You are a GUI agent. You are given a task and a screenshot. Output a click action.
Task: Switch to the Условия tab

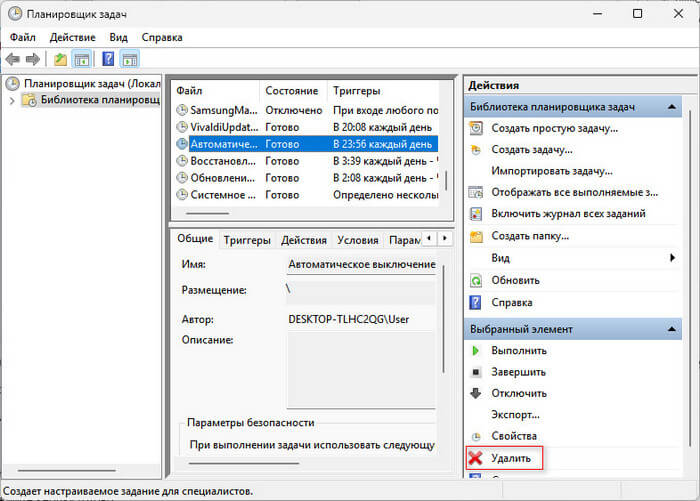[x=357, y=240]
